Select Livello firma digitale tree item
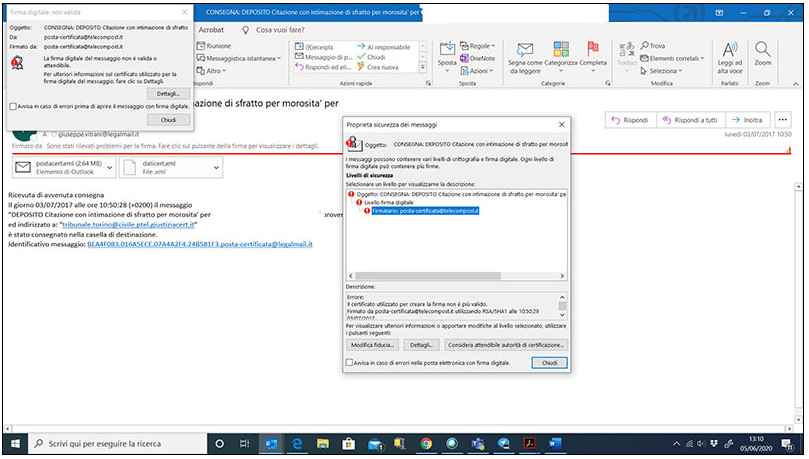Viewport: 809px width, 459px height. (x=385, y=203)
